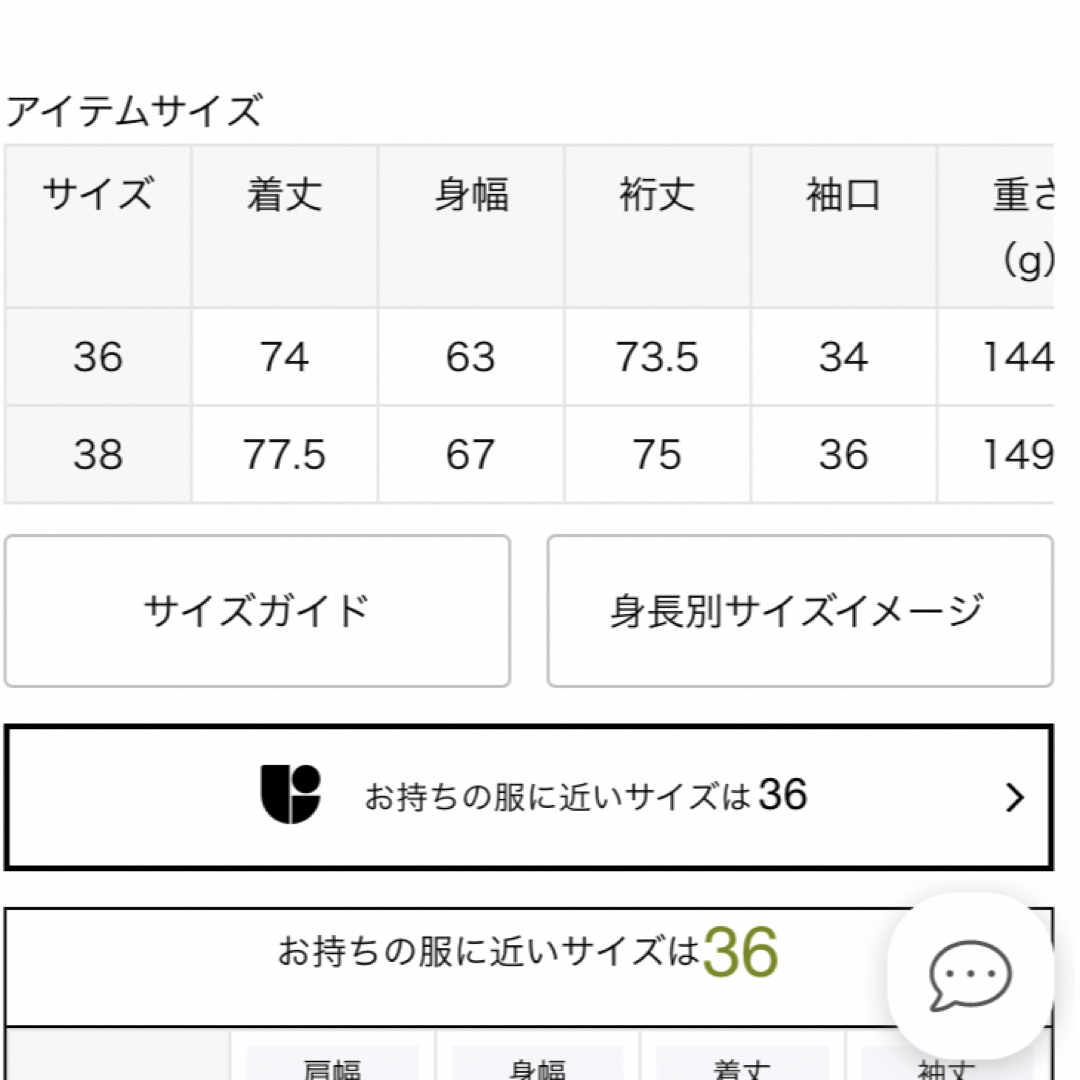Click the black size-match logo icon
Image resolution: width=1080 pixels, height=1080 pixels.
point(290,793)
